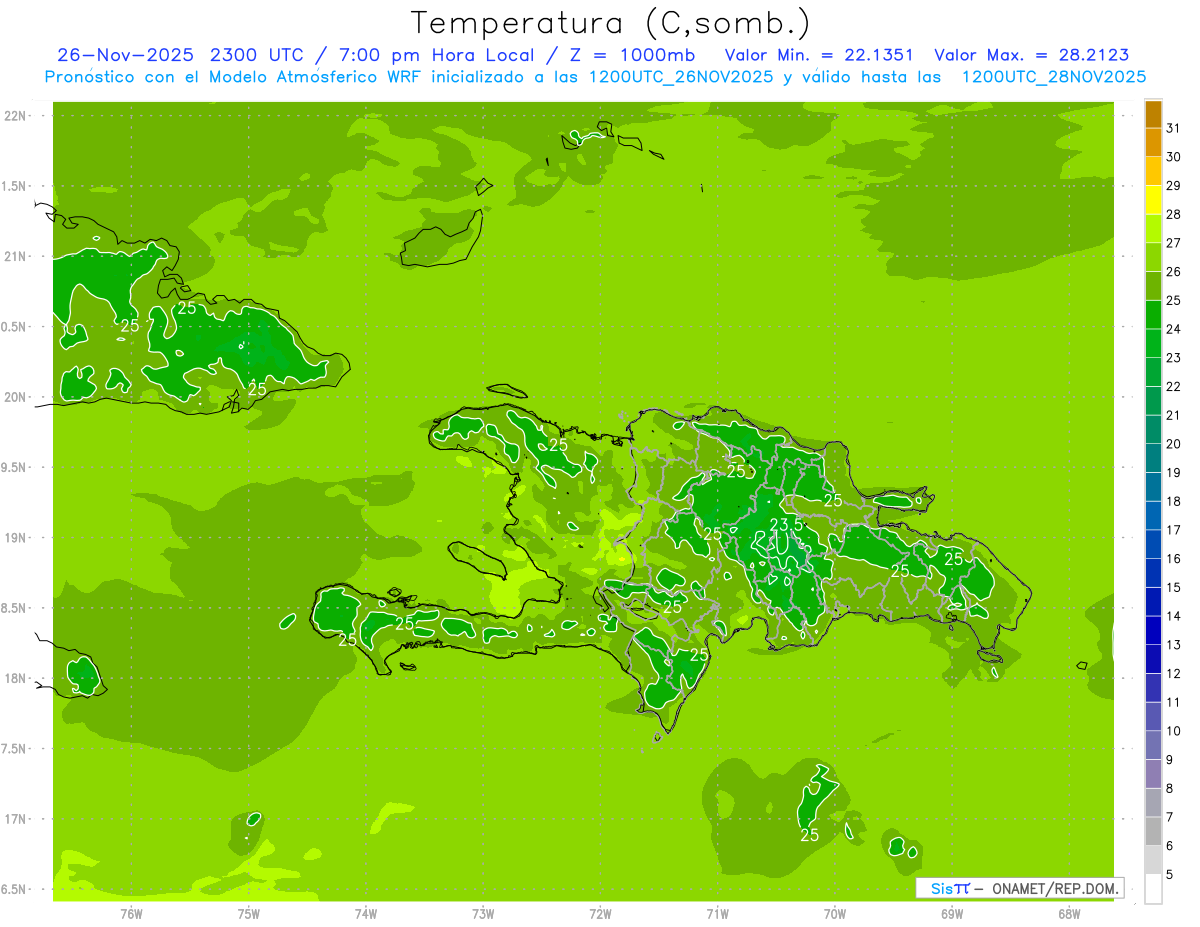Click the '22N' latitude axis label

click(x=15, y=116)
